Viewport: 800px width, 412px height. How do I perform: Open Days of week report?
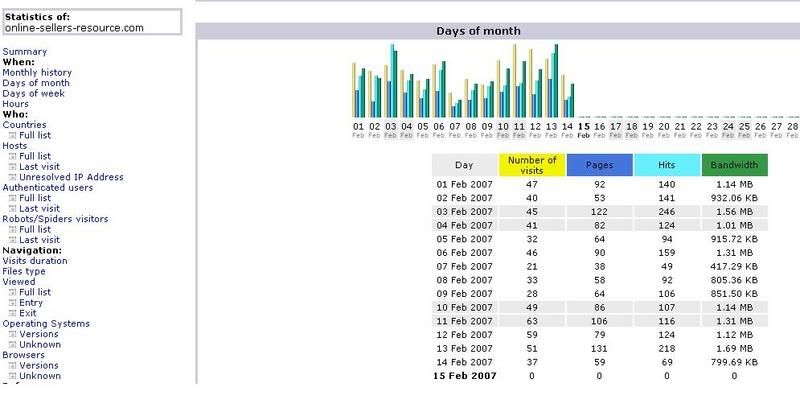pyautogui.click(x=33, y=93)
